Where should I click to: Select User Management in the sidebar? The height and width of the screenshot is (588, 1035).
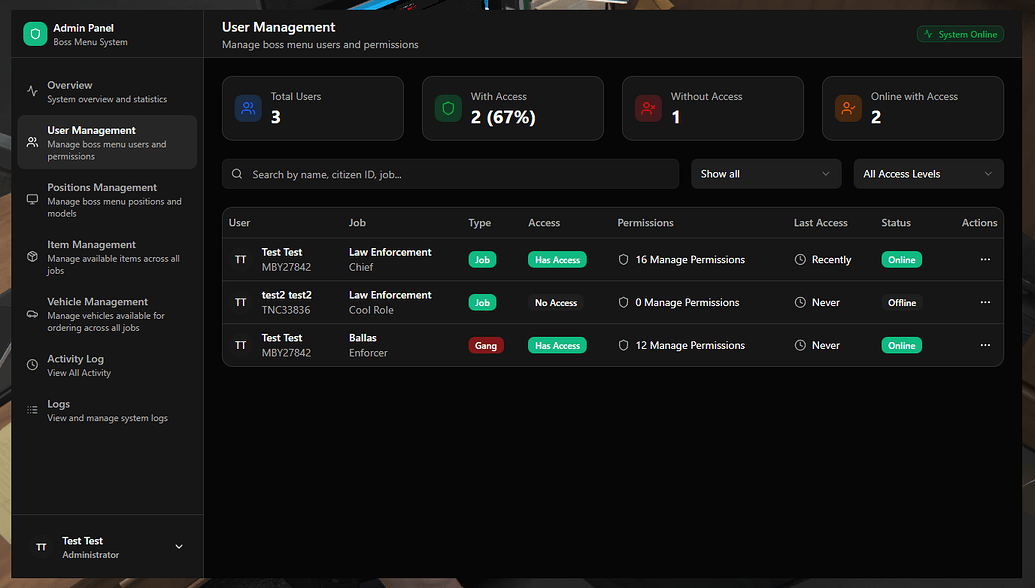107,143
